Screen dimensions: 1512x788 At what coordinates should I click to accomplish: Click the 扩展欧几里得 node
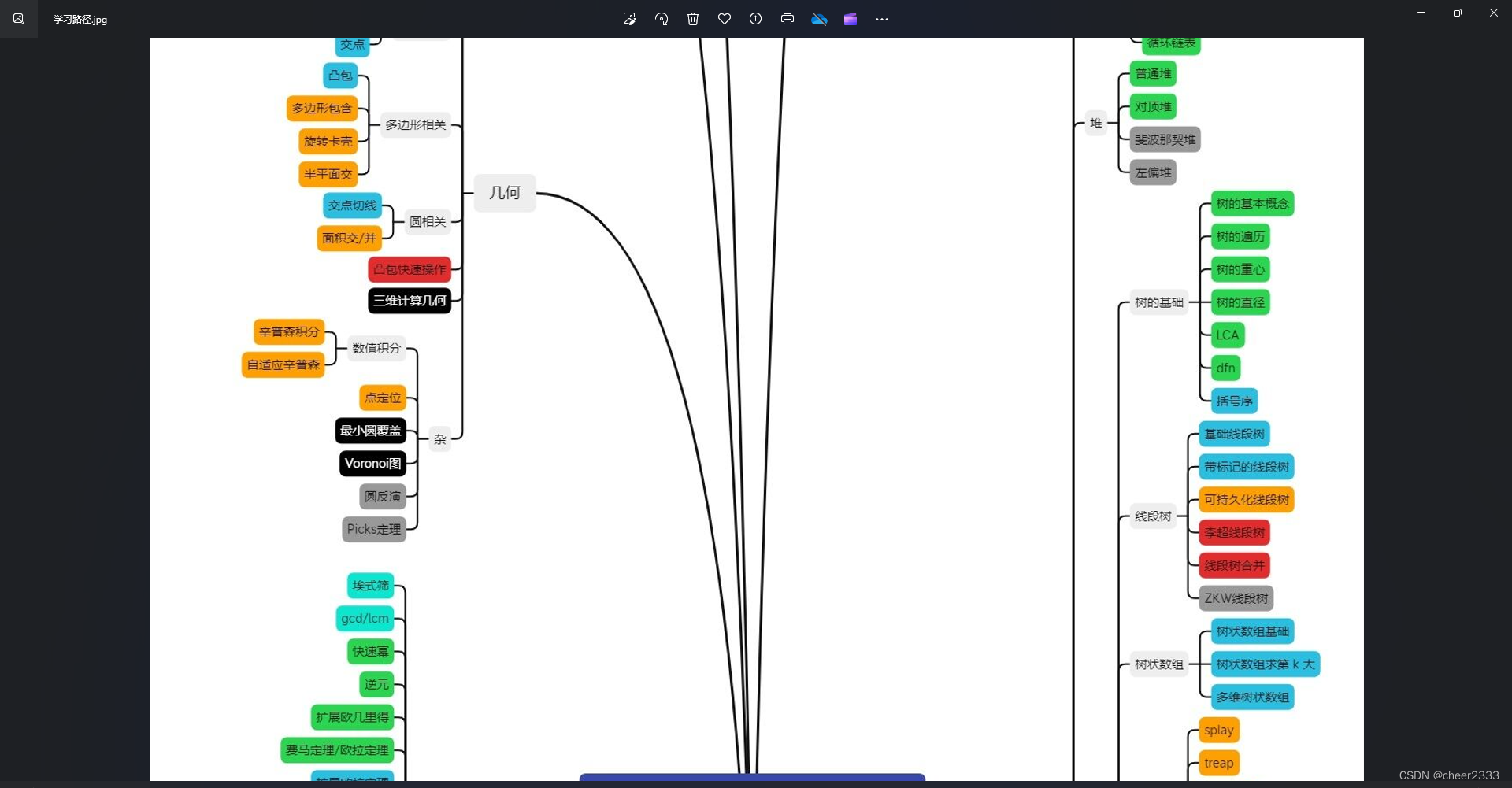click(x=353, y=717)
